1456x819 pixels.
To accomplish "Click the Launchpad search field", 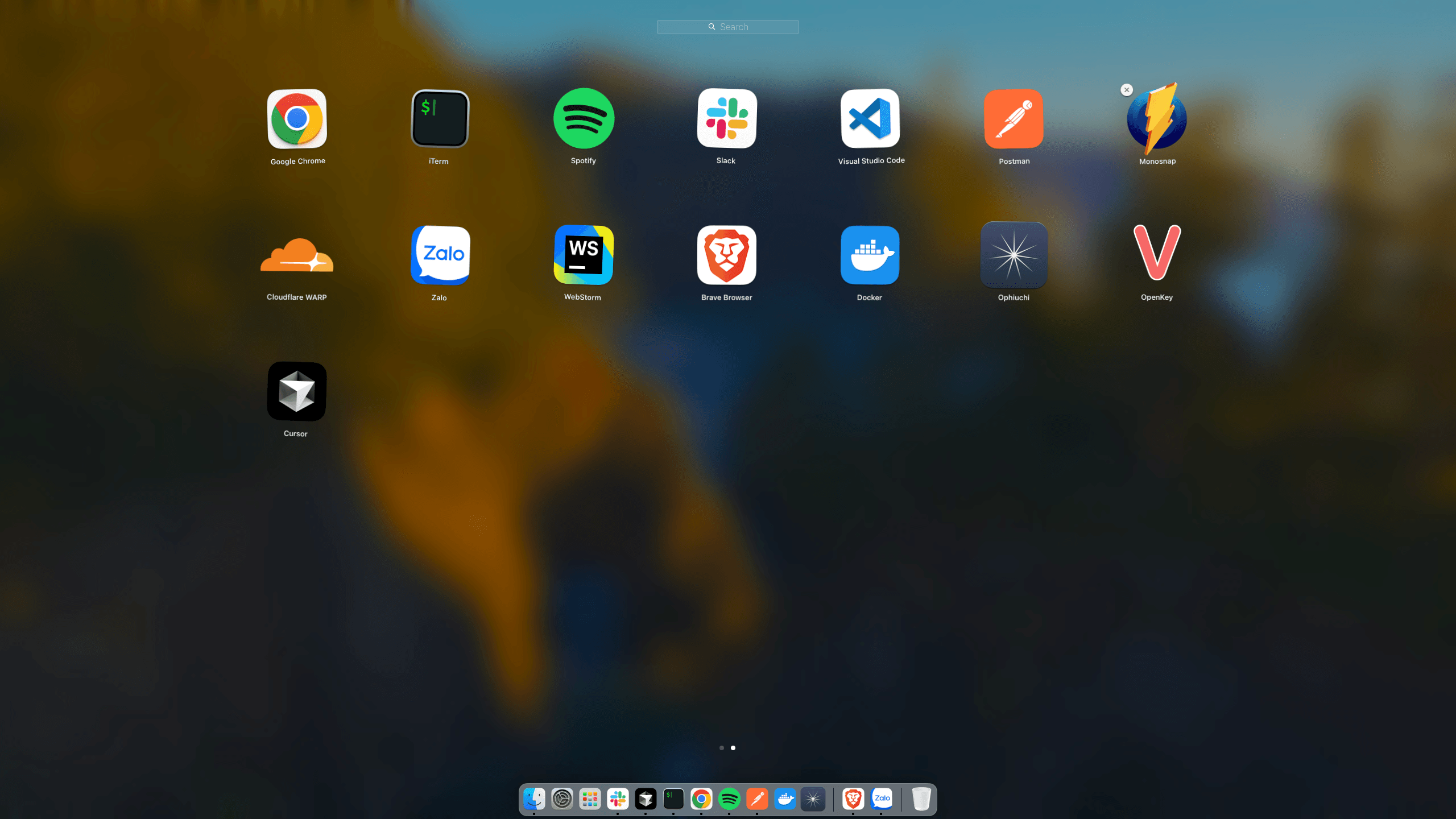I will coord(727,27).
